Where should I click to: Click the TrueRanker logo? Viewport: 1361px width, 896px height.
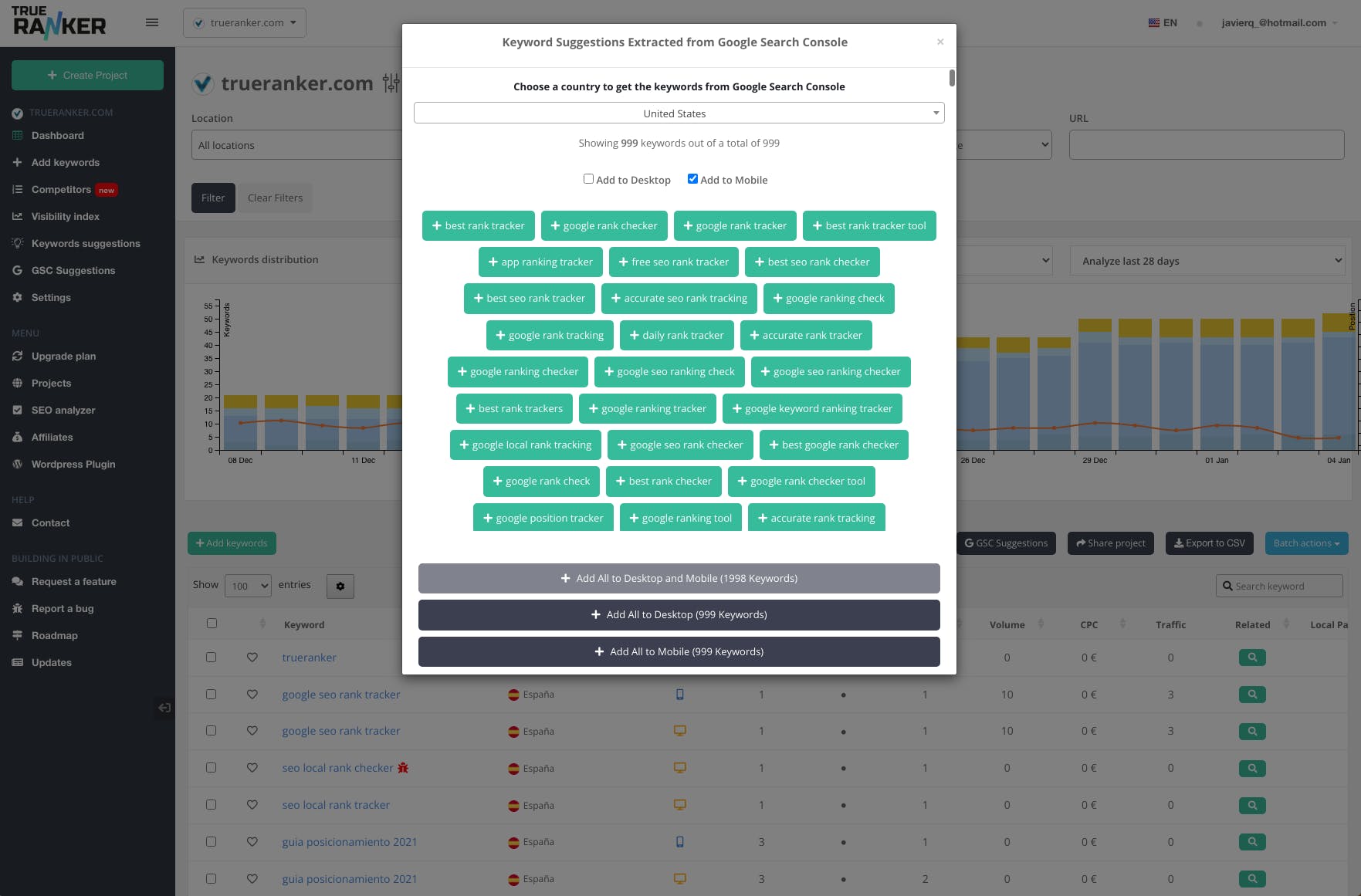(x=59, y=22)
